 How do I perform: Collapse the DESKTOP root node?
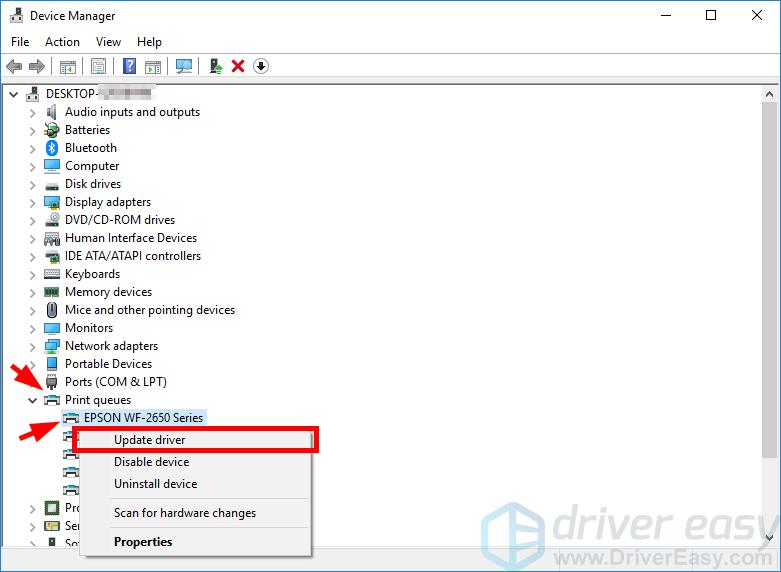point(13,94)
